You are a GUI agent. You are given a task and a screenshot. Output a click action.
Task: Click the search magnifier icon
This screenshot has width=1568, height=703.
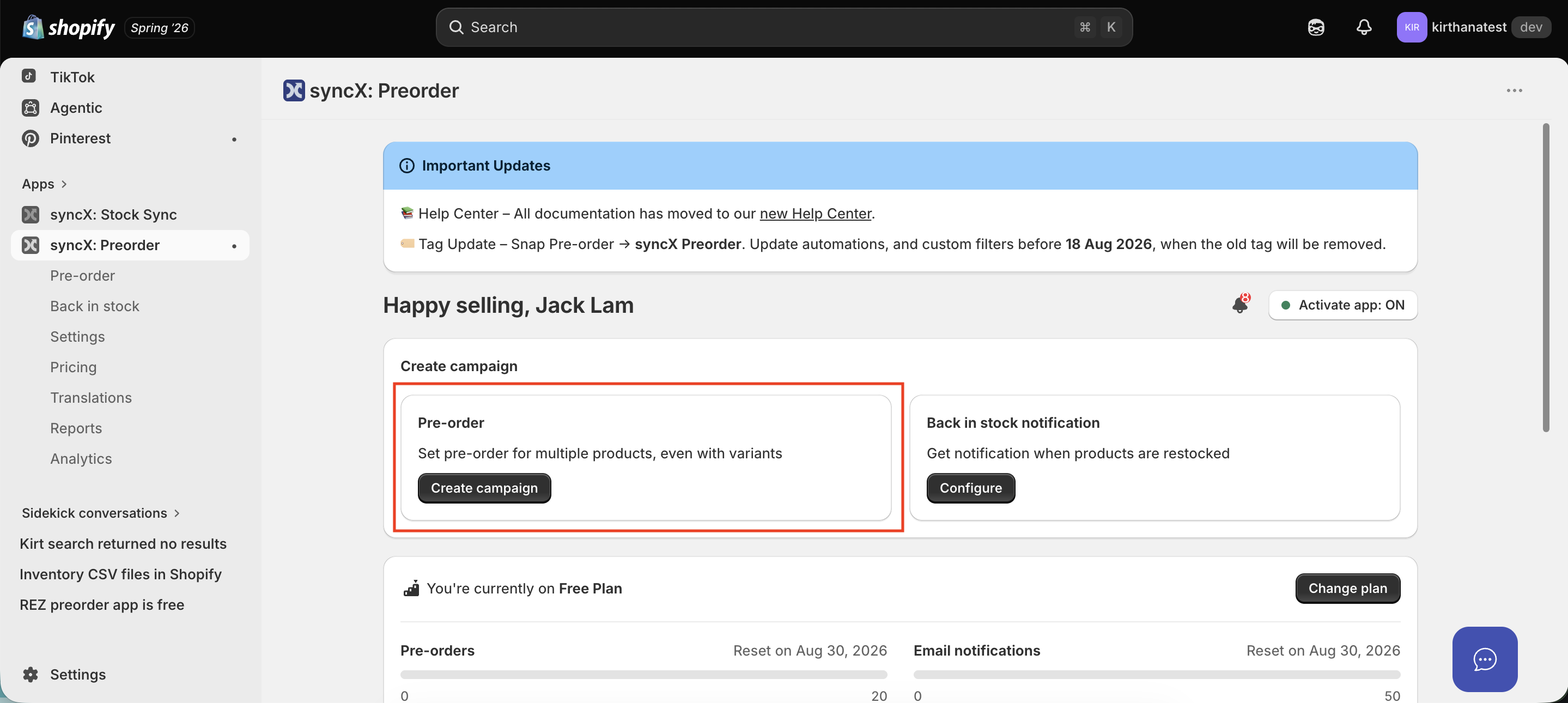point(456,27)
